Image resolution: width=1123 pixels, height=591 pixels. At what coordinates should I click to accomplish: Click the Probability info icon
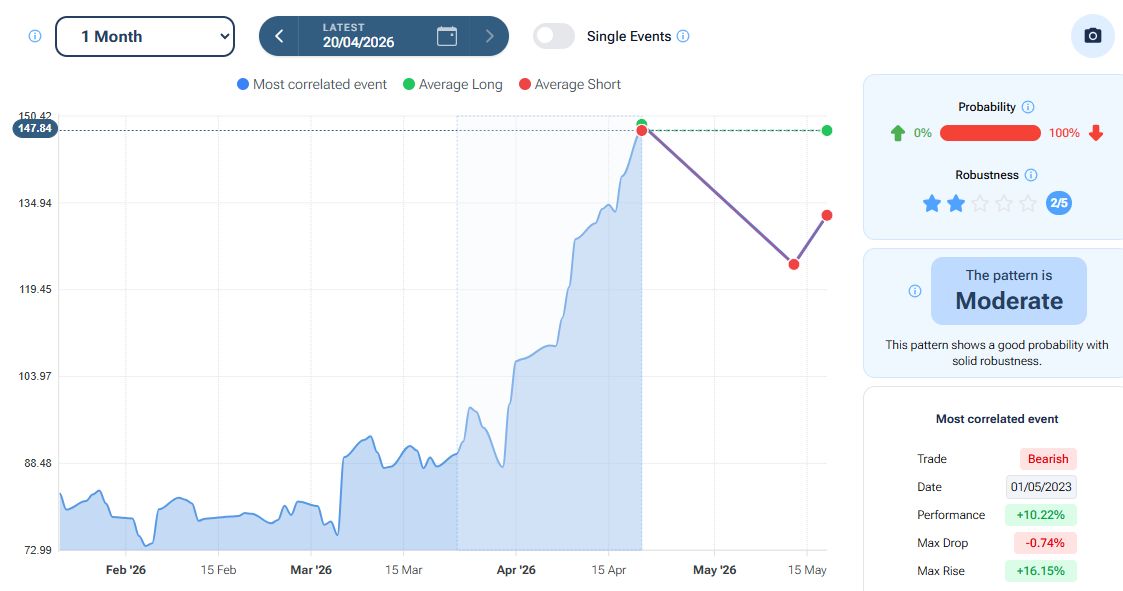pos(1028,107)
